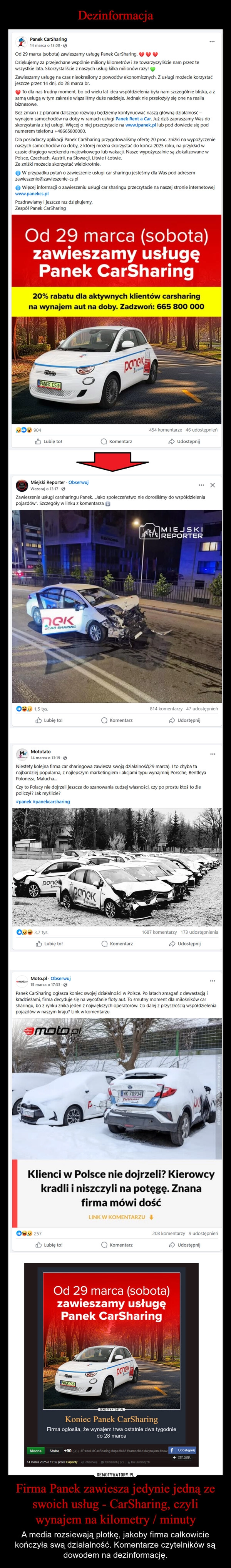Follow Moto.pl using the Obserwuj link

point(60,978)
